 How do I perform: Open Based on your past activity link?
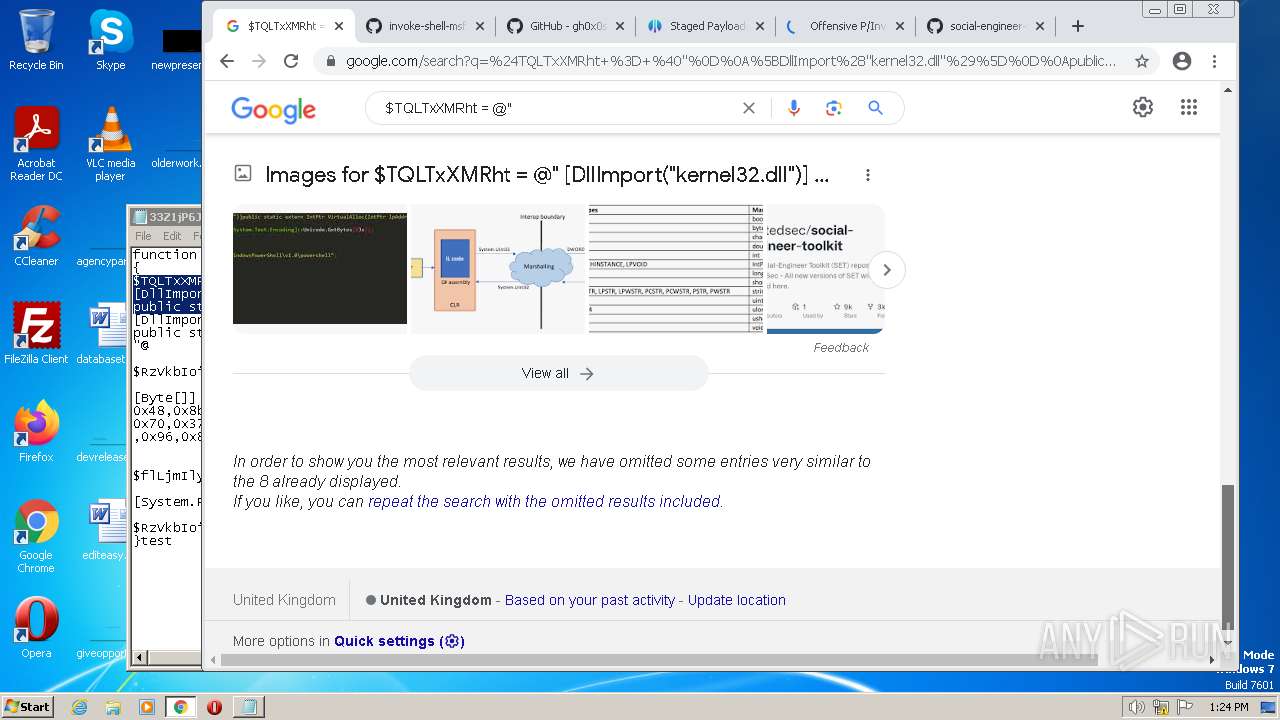590,600
